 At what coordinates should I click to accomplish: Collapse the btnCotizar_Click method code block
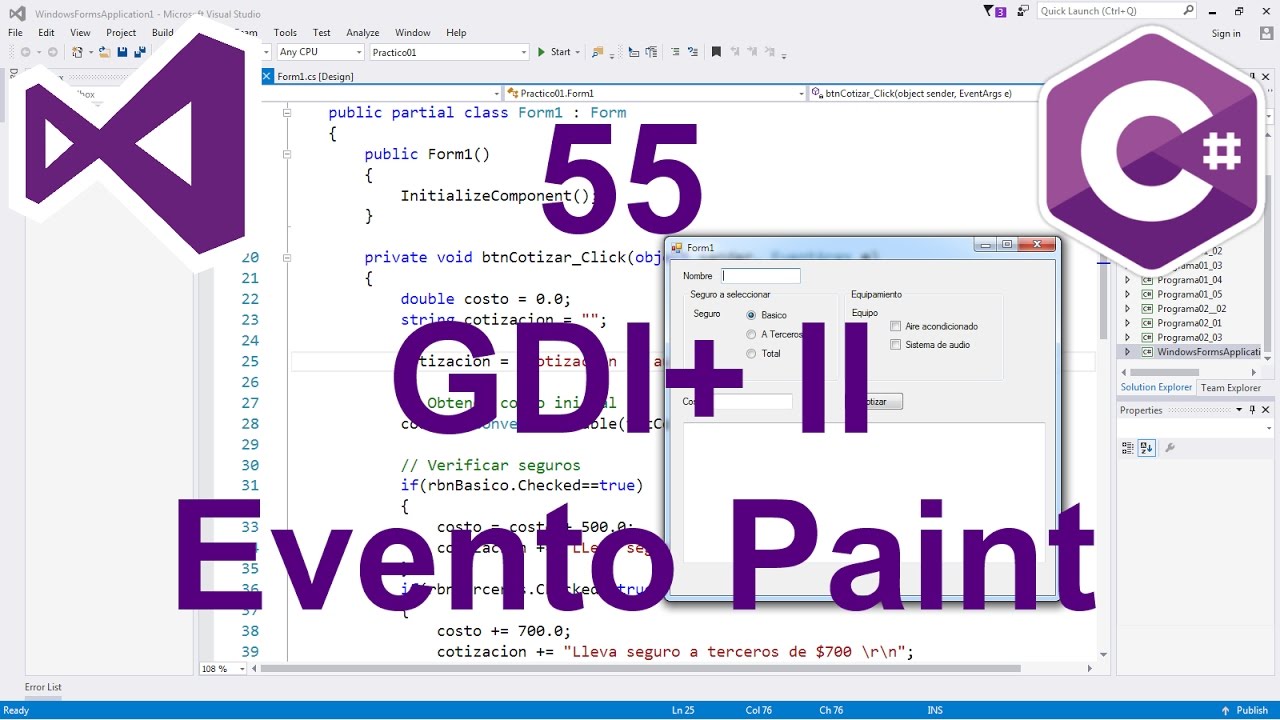coord(287,257)
